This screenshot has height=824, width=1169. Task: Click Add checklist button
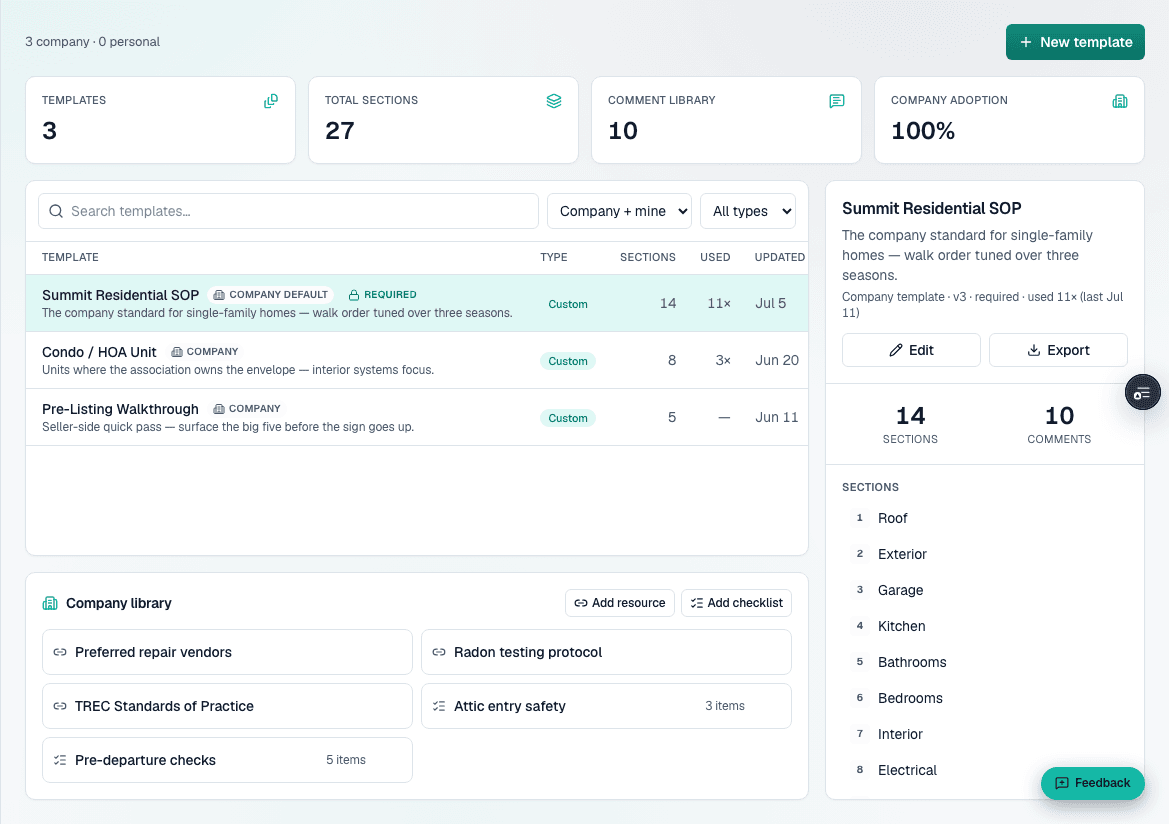pos(736,603)
